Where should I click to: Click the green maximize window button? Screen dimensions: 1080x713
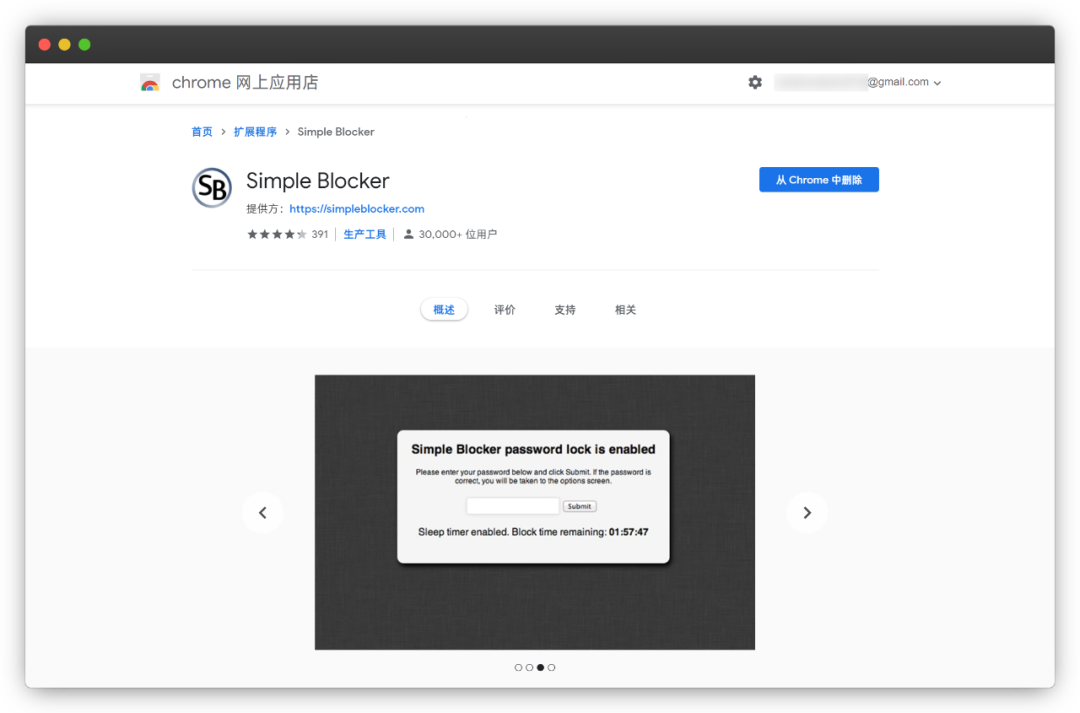pyautogui.click(x=85, y=45)
